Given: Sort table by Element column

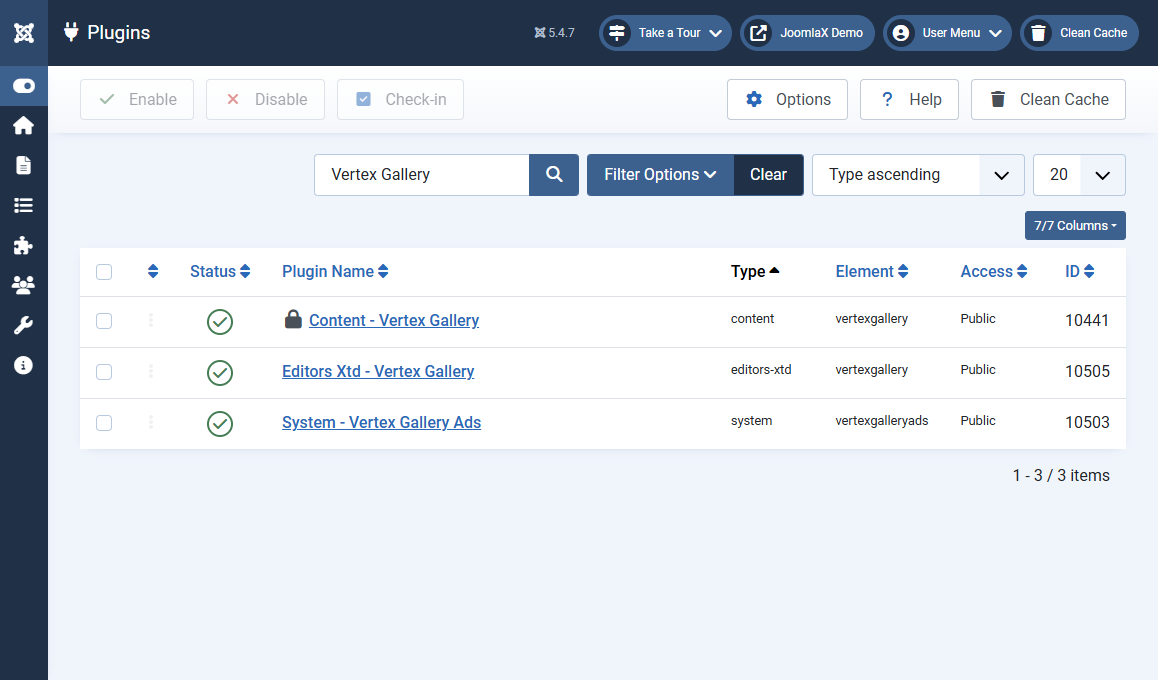Looking at the screenshot, I should point(871,272).
